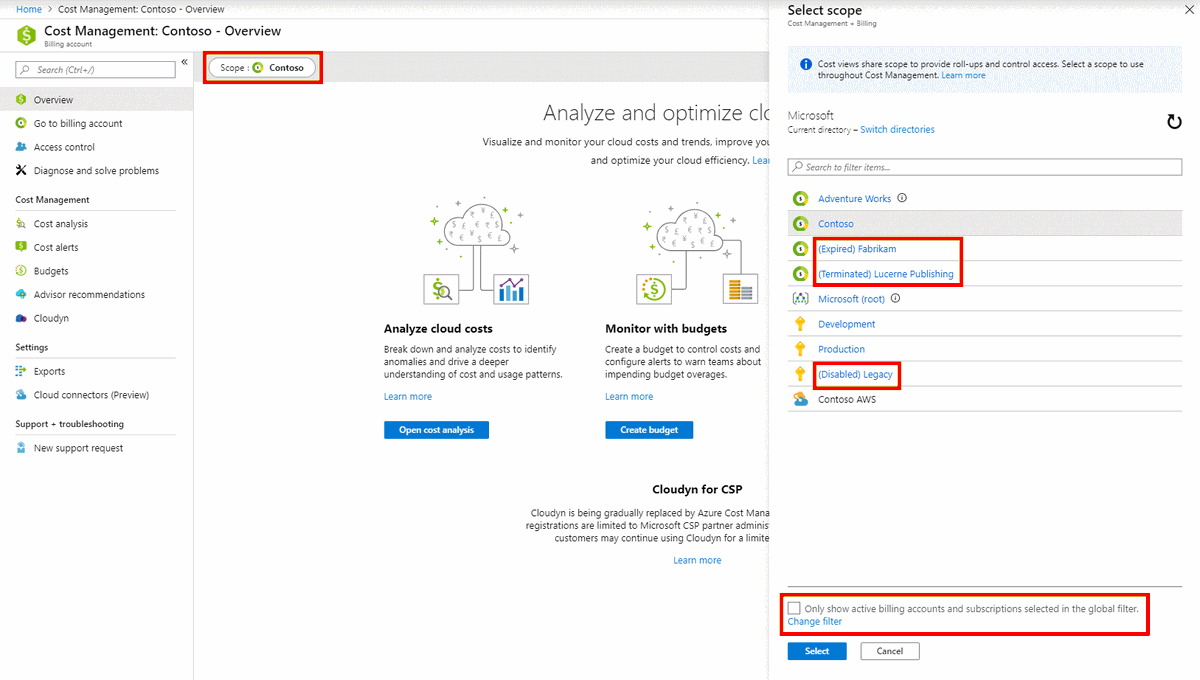The image size is (1200, 680).
Task: Click the Development subscription key icon
Action: [x=800, y=324]
